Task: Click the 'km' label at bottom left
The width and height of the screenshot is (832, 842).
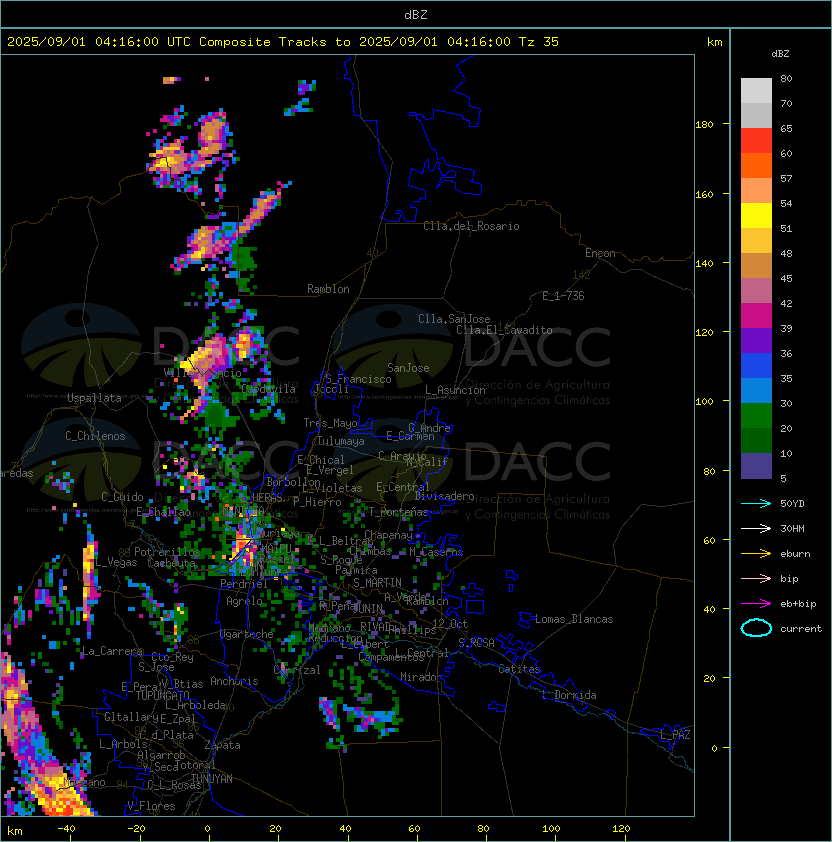Action: [x=15, y=831]
